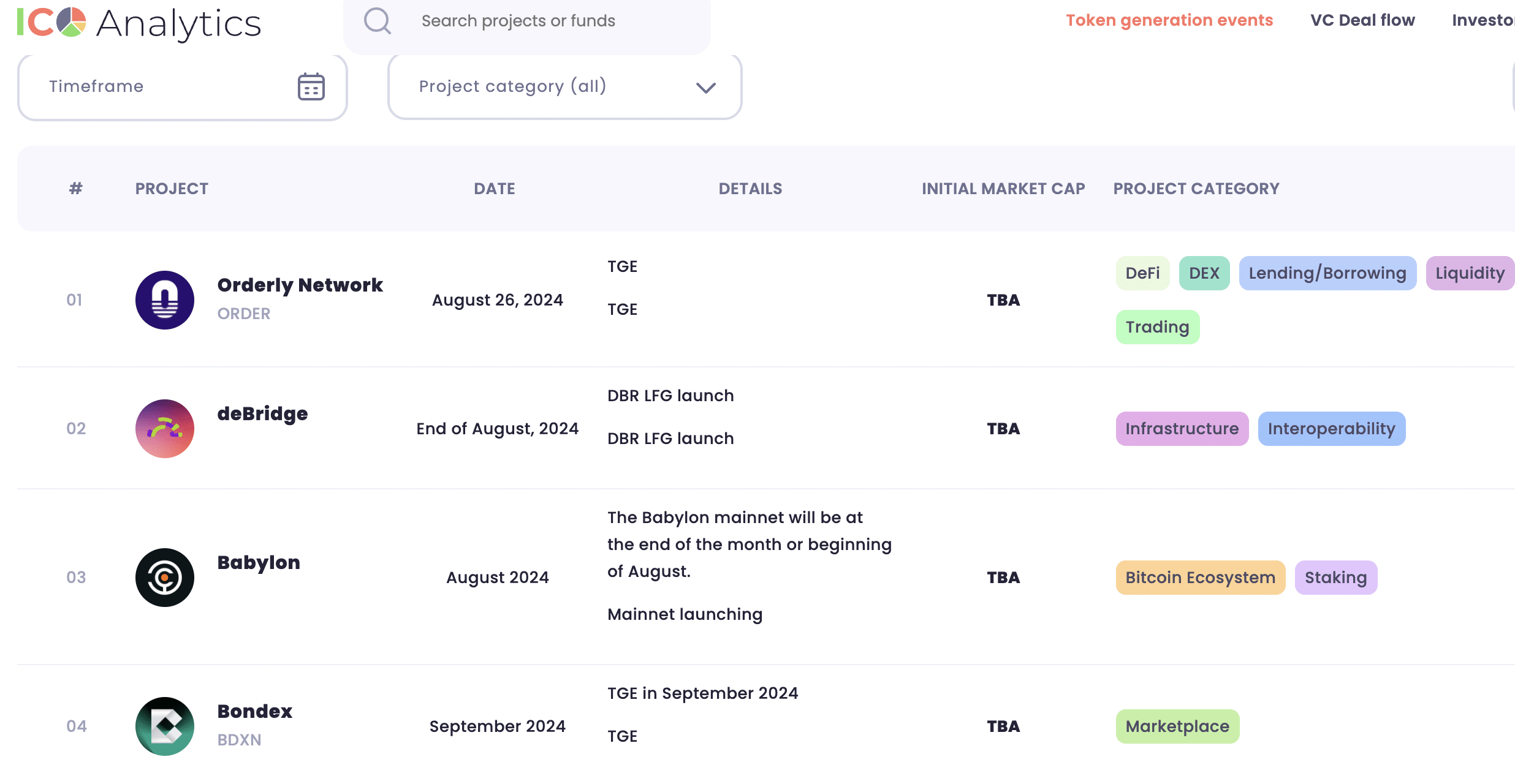This screenshot has height=784, width=1515.
Task: Click the search magnifier icon
Action: [377, 19]
